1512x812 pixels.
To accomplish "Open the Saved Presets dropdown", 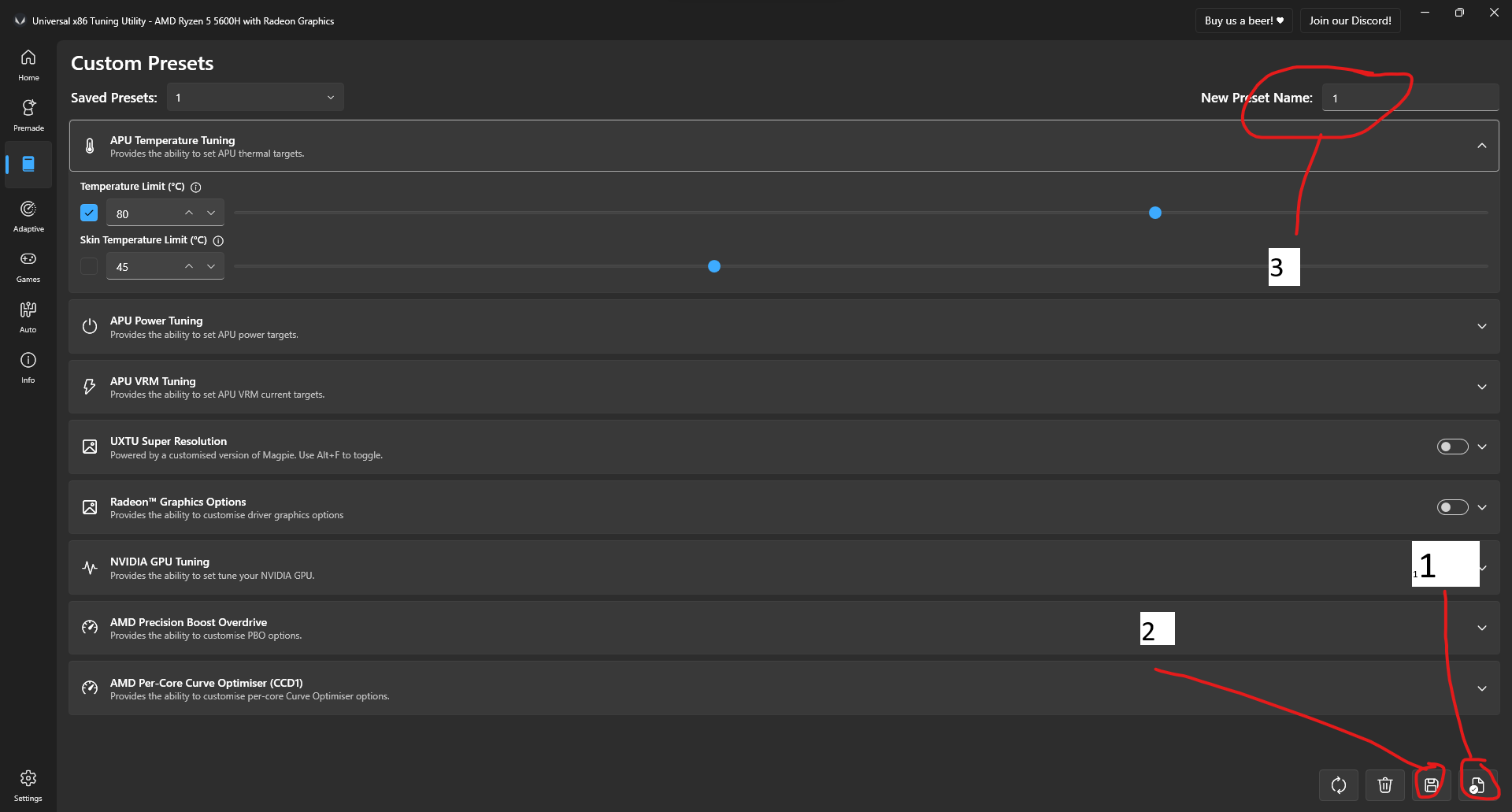I will tap(255, 98).
